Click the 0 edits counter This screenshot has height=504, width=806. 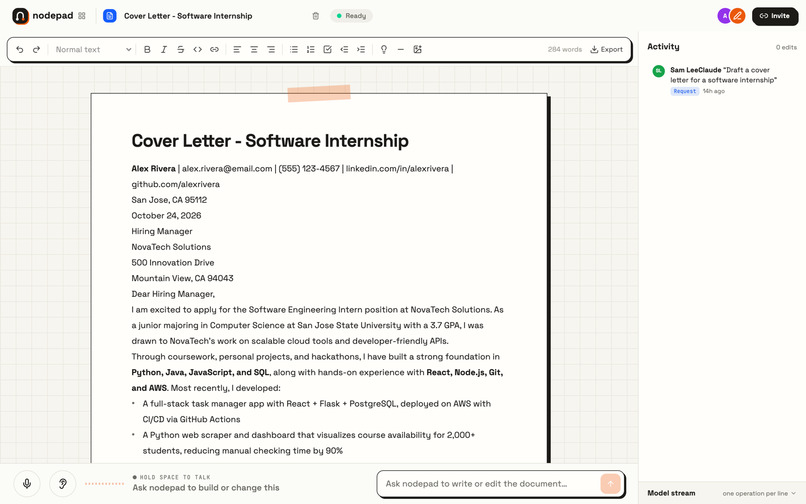click(786, 47)
